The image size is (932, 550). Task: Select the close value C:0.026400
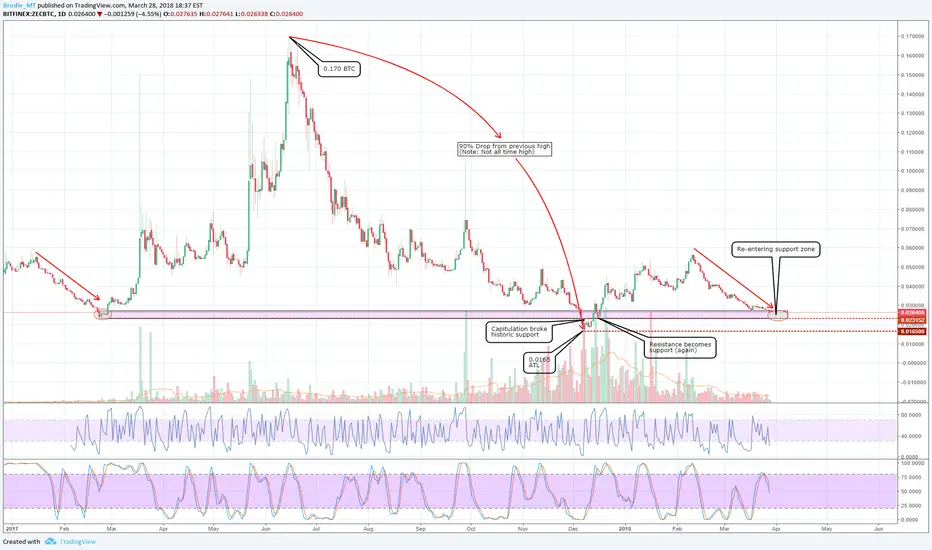[x=286, y=13]
